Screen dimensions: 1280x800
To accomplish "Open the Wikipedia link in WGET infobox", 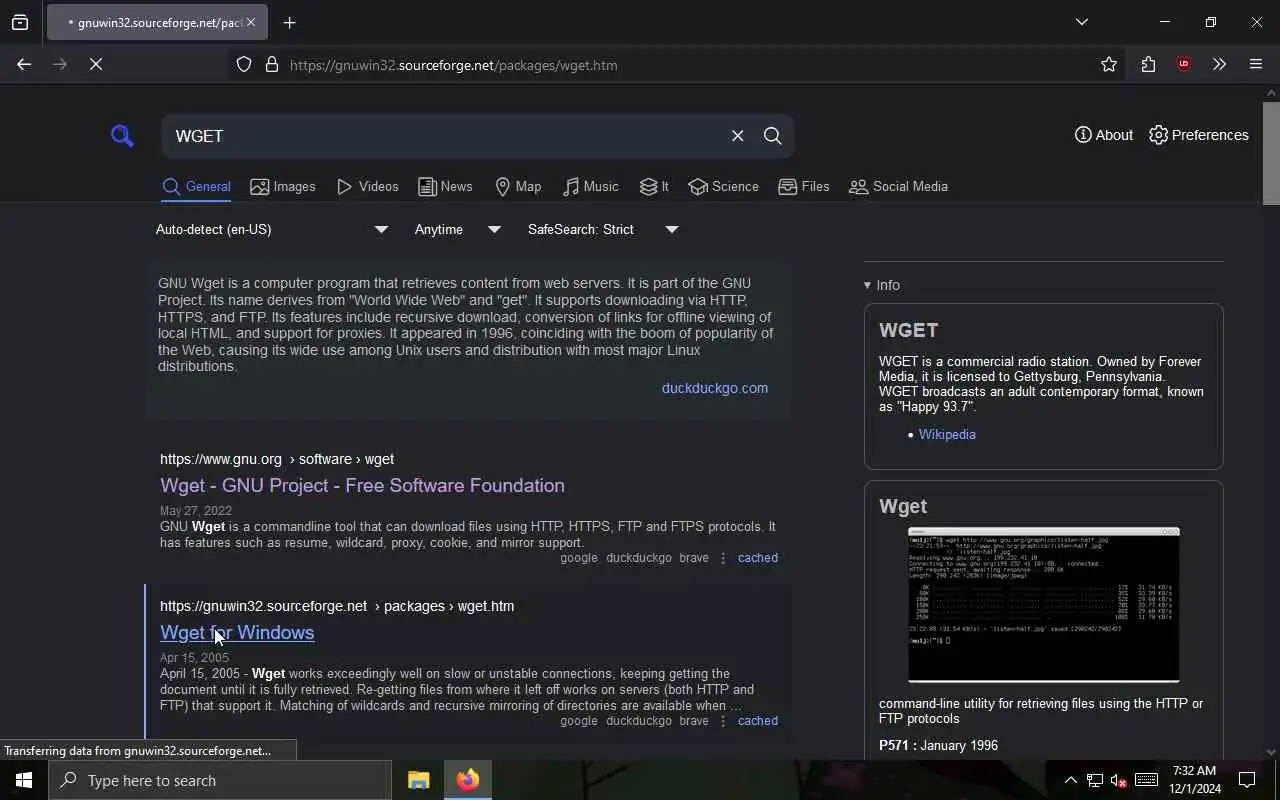I will click(947, 435).
